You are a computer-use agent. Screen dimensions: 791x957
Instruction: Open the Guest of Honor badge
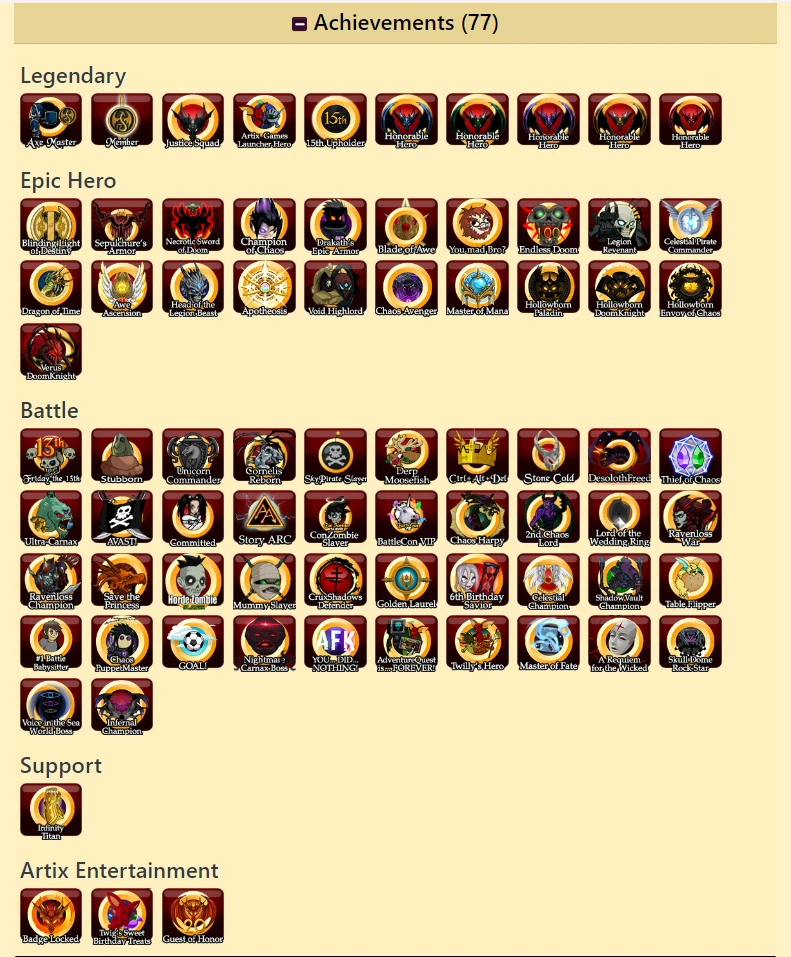(193, 917)
